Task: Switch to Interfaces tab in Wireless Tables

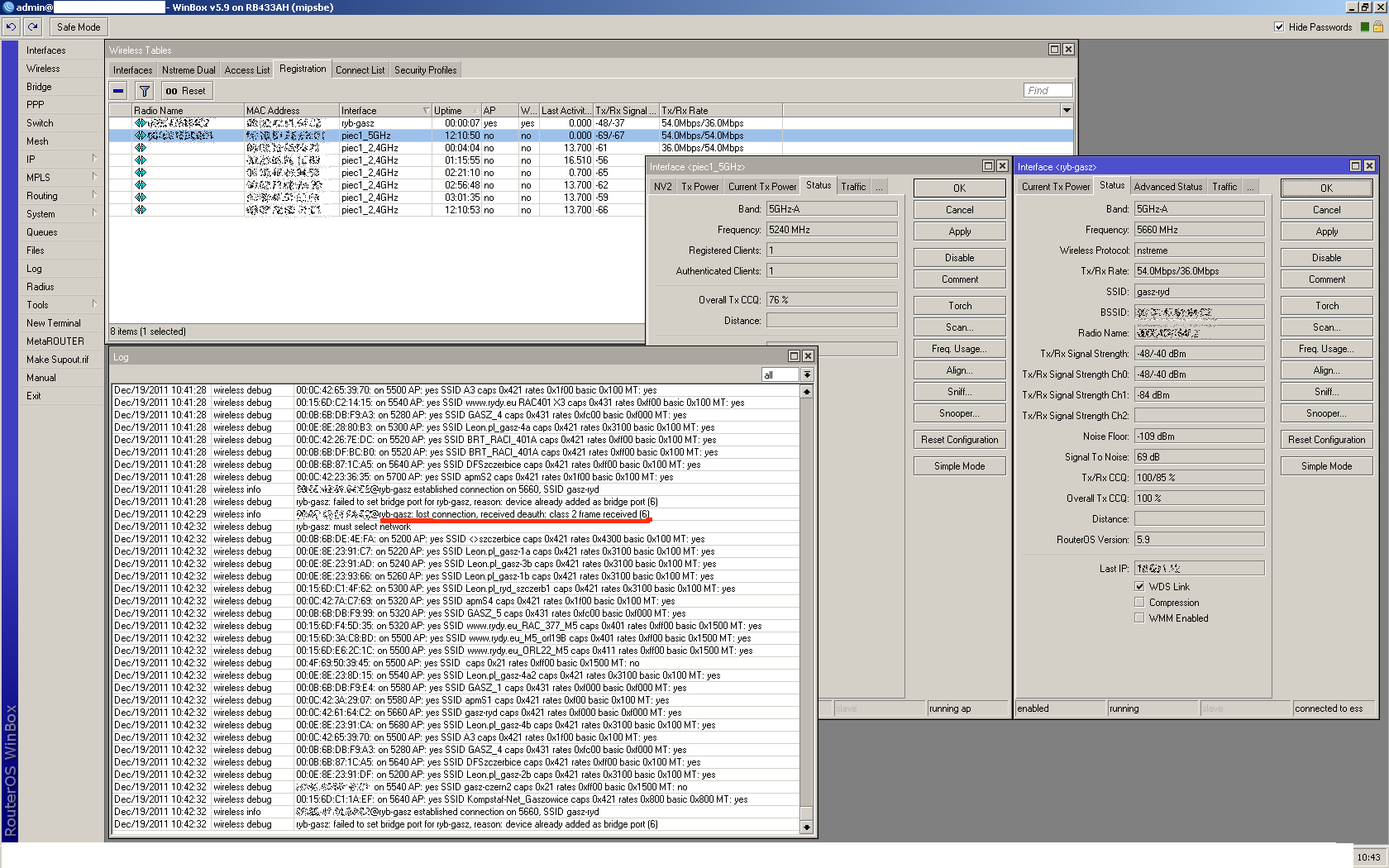Action: tap(132, 70)
